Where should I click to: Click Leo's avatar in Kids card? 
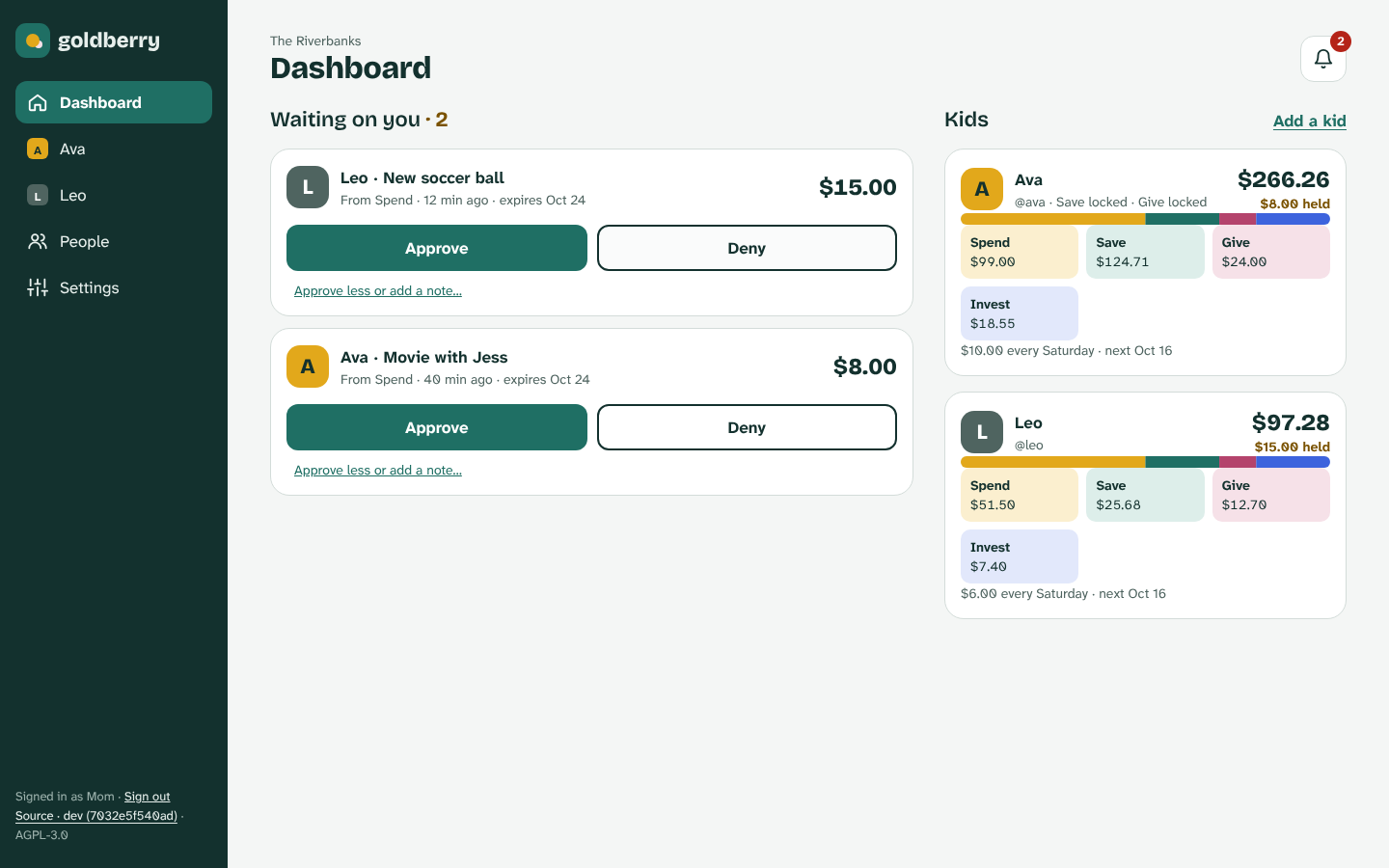click(982, 432)
